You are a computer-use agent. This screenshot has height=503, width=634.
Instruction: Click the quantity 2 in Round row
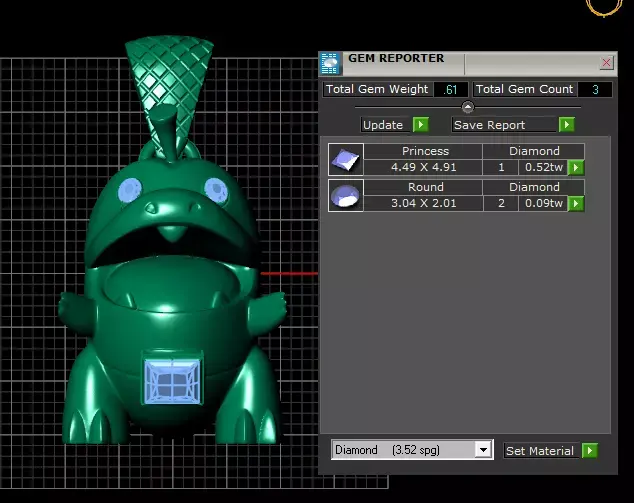[x=501, y=203]
